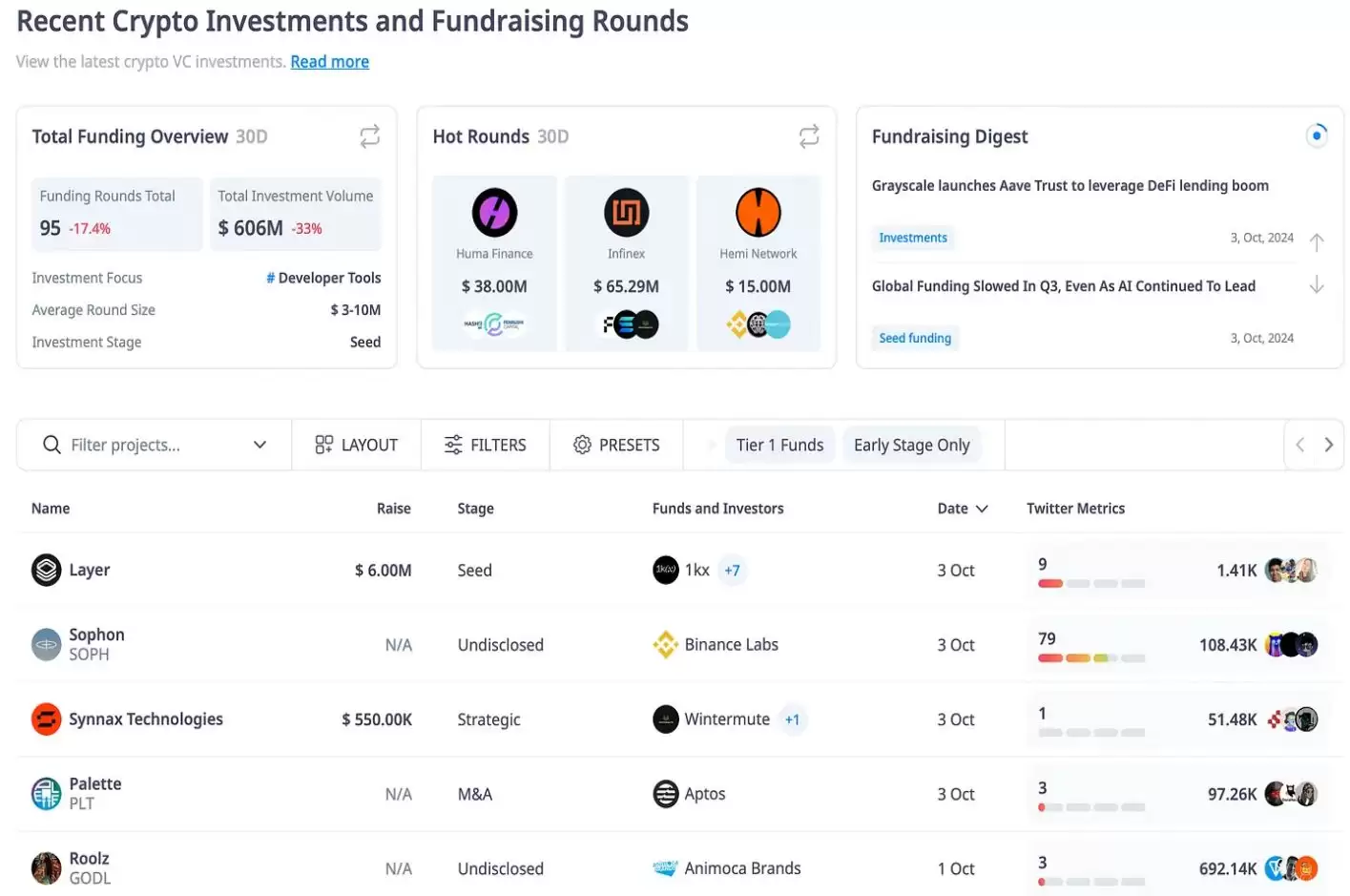The image size is (1350, 896).
Task: Click the Huma Finance purple logo
Action: pyautogui.click(x=494, y=212)
